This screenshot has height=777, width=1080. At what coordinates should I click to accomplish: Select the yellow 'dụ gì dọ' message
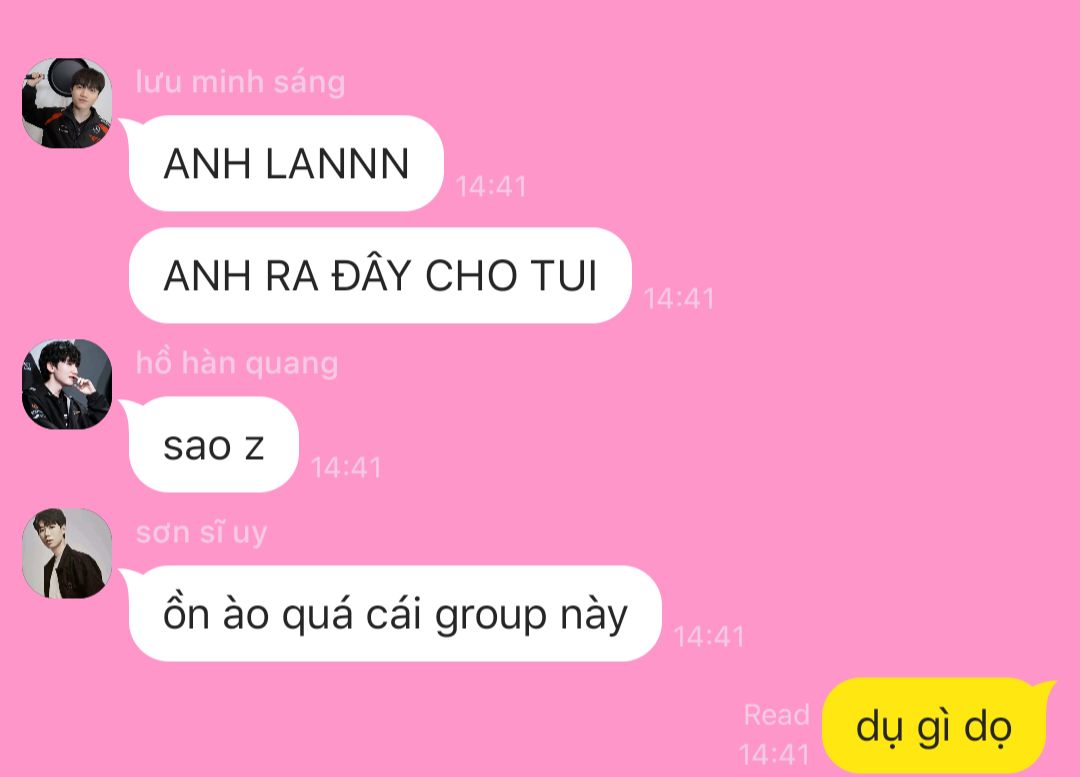coord(935,726)
